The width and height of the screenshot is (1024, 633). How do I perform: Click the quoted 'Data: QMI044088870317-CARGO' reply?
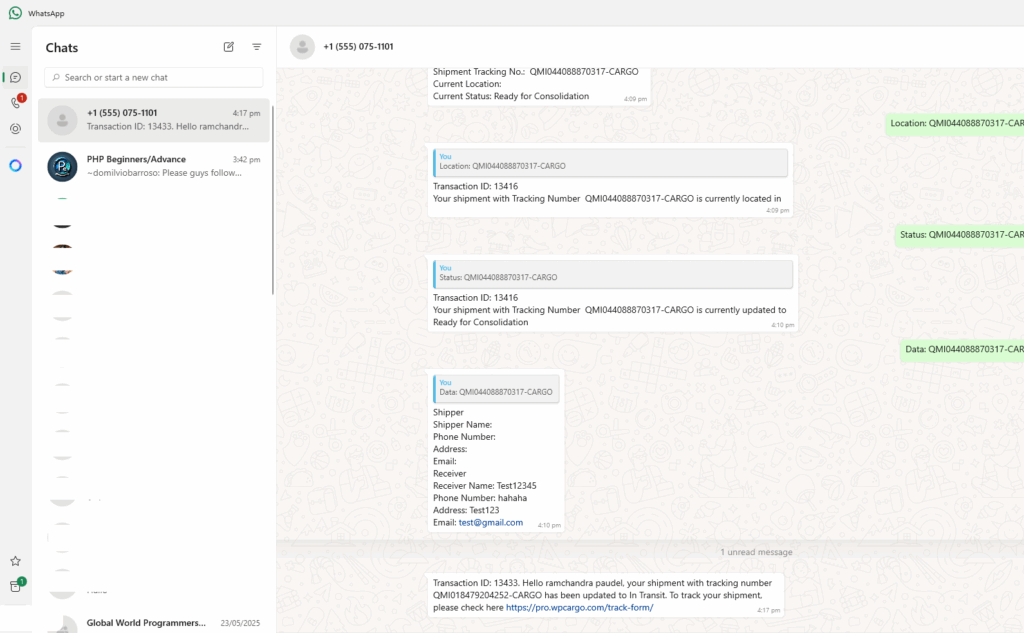pyautogui.click(x=496, y=388)
